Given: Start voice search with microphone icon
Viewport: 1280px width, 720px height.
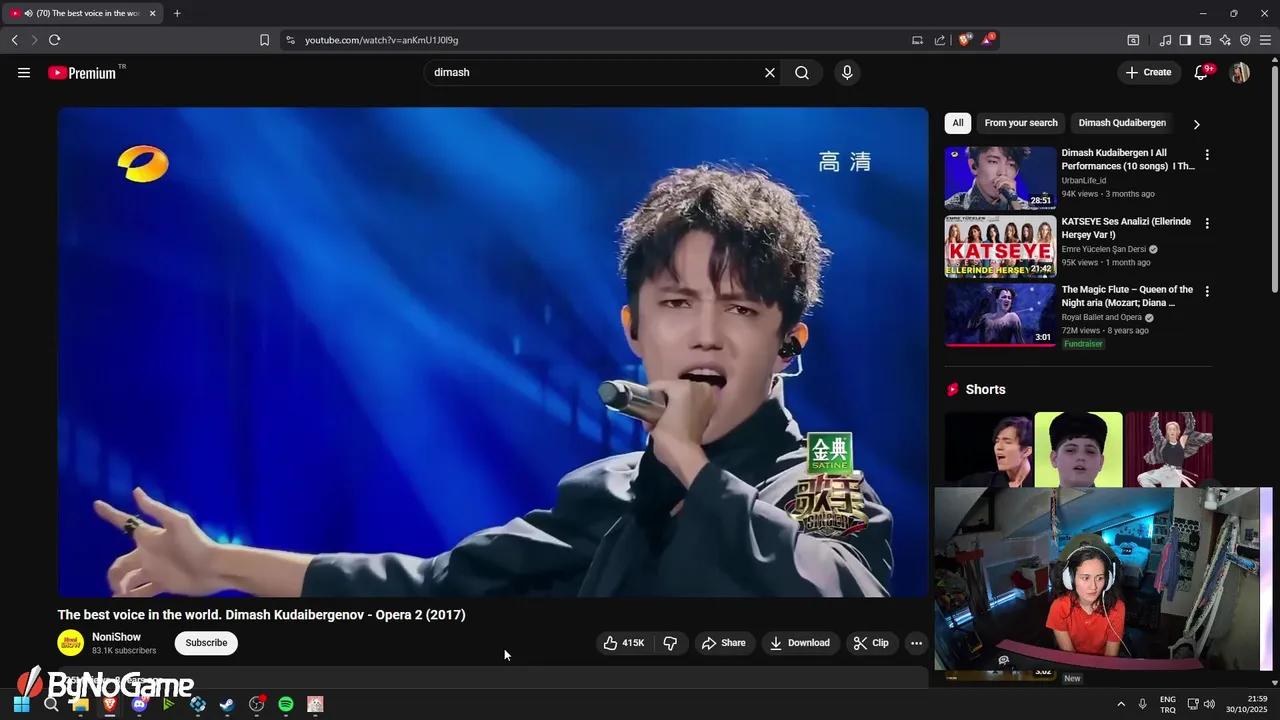Looking at the screenshot, I should [847, 72].
